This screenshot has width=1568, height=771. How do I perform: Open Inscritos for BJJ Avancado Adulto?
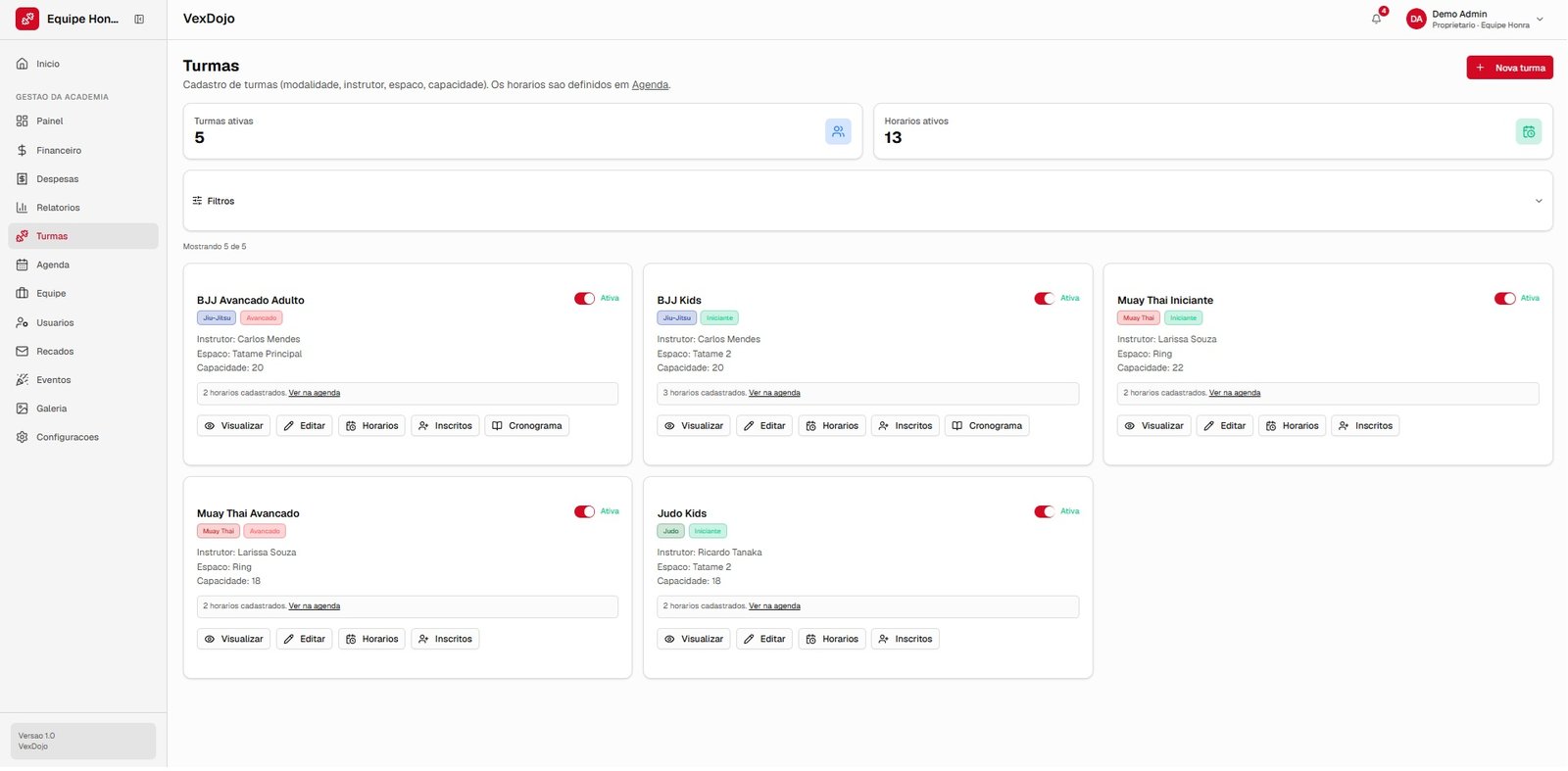tap(445, 426)
